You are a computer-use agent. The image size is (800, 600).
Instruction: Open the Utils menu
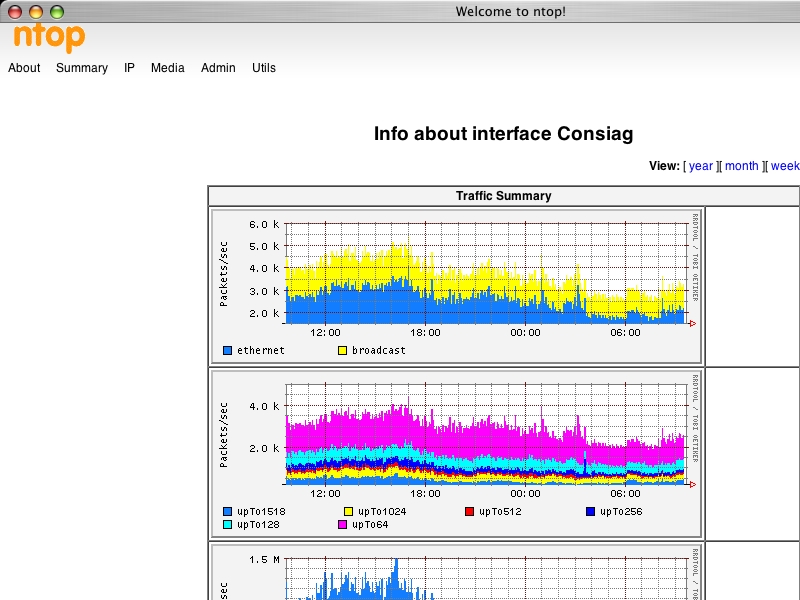point(264,68)
